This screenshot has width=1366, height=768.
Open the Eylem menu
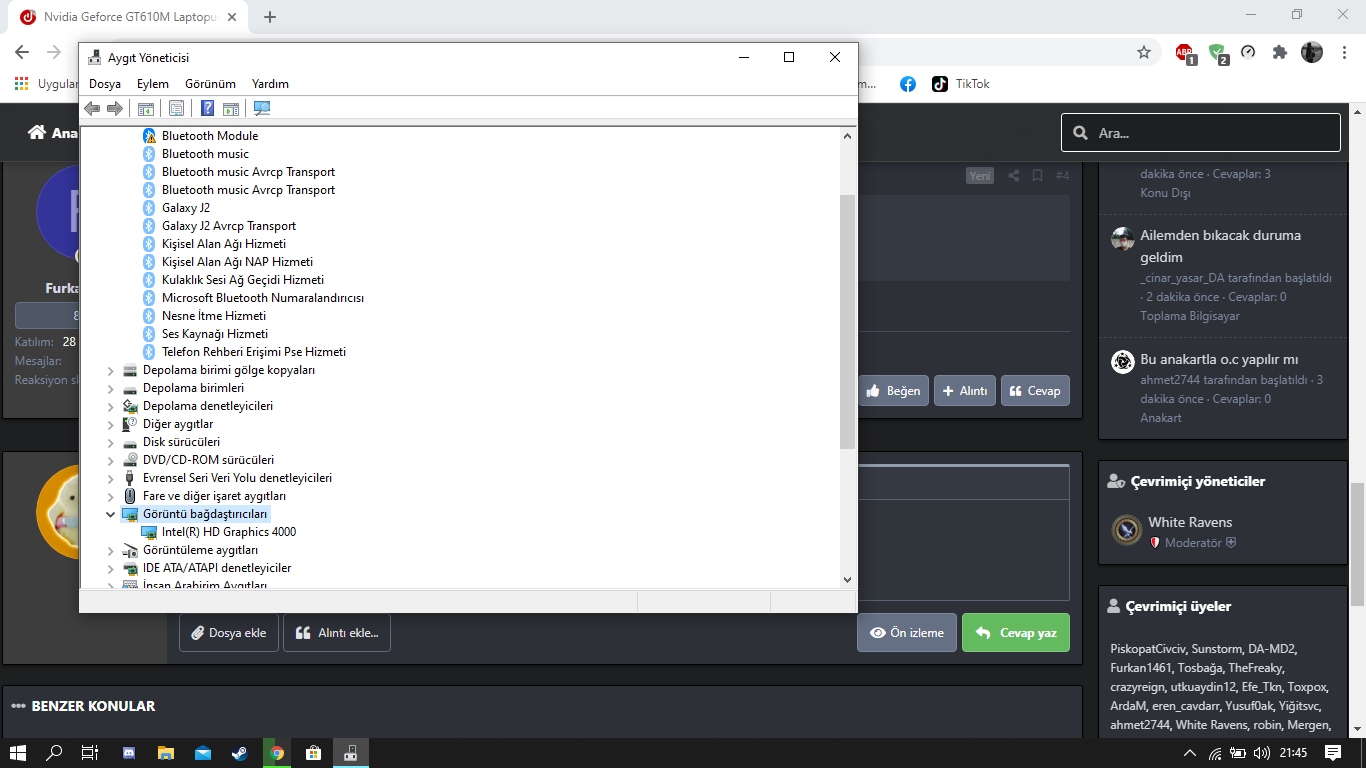point(153,84)
